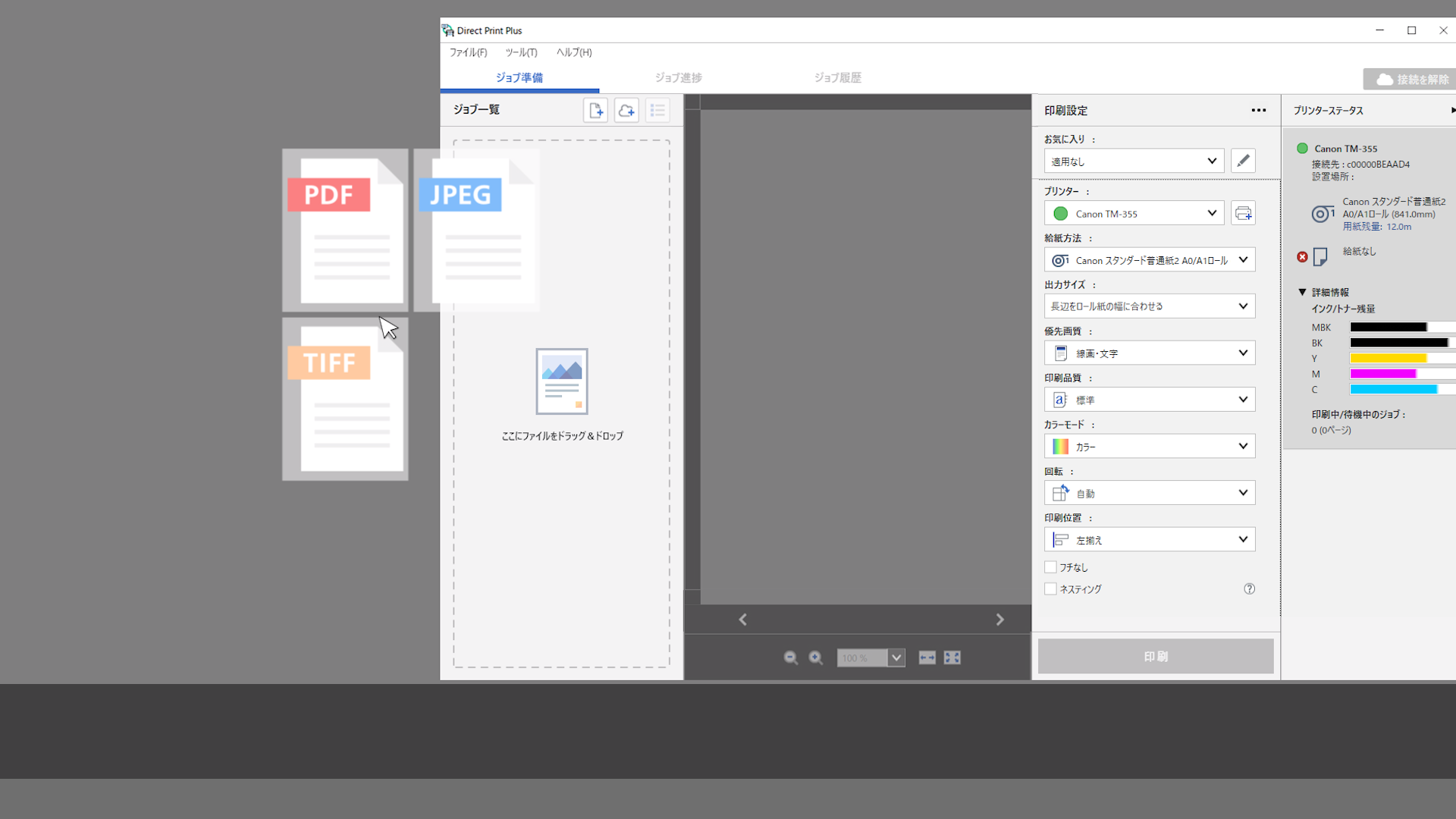This screenshot has width=1456, height=819.
Task: Click the pencil edit favorites icon
Action: [x=1243, y=161]
